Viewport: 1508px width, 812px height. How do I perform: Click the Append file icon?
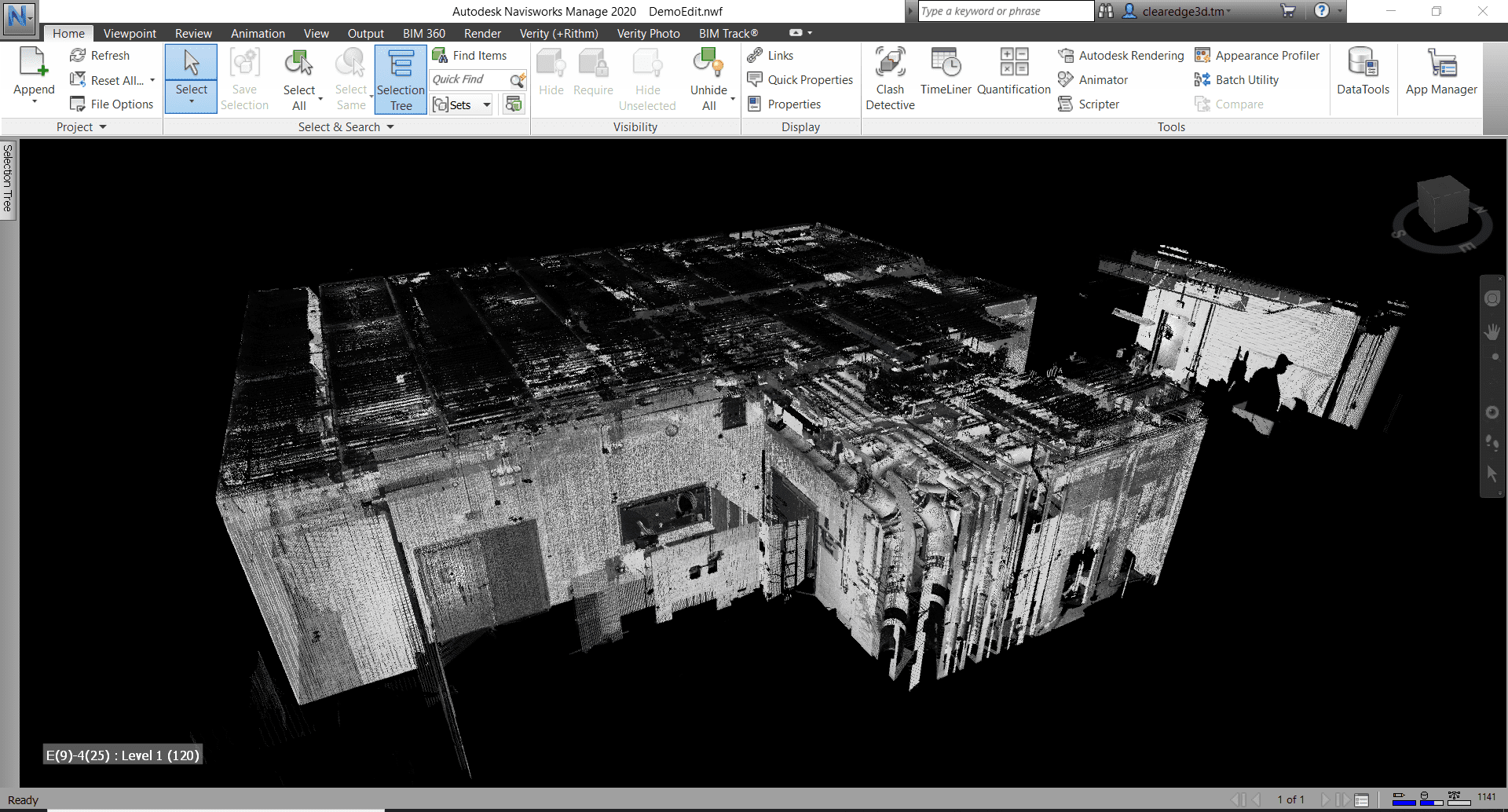point(34,64)
